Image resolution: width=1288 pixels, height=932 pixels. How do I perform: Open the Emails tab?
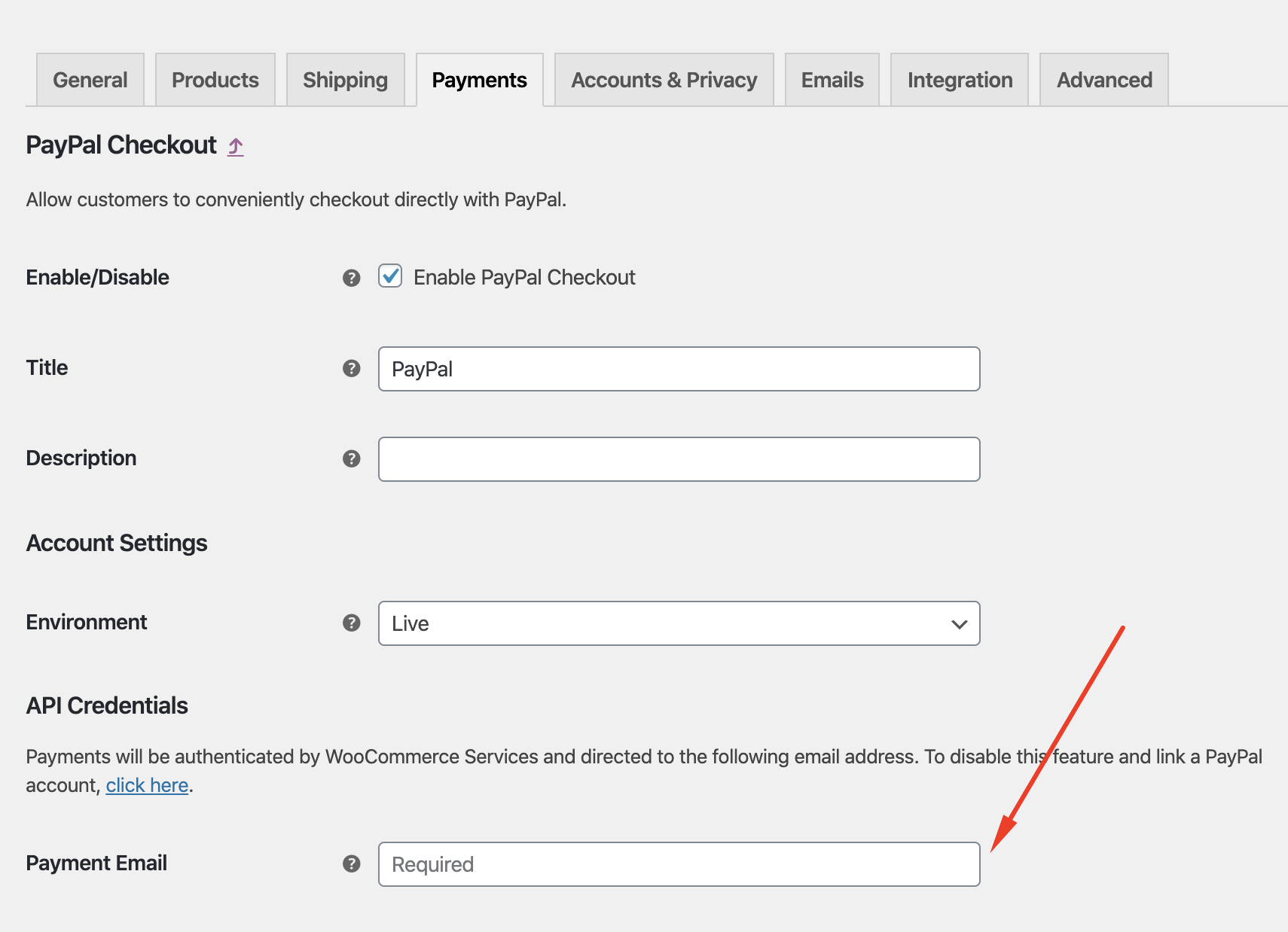pyautogui.click(x=832, y=79)
